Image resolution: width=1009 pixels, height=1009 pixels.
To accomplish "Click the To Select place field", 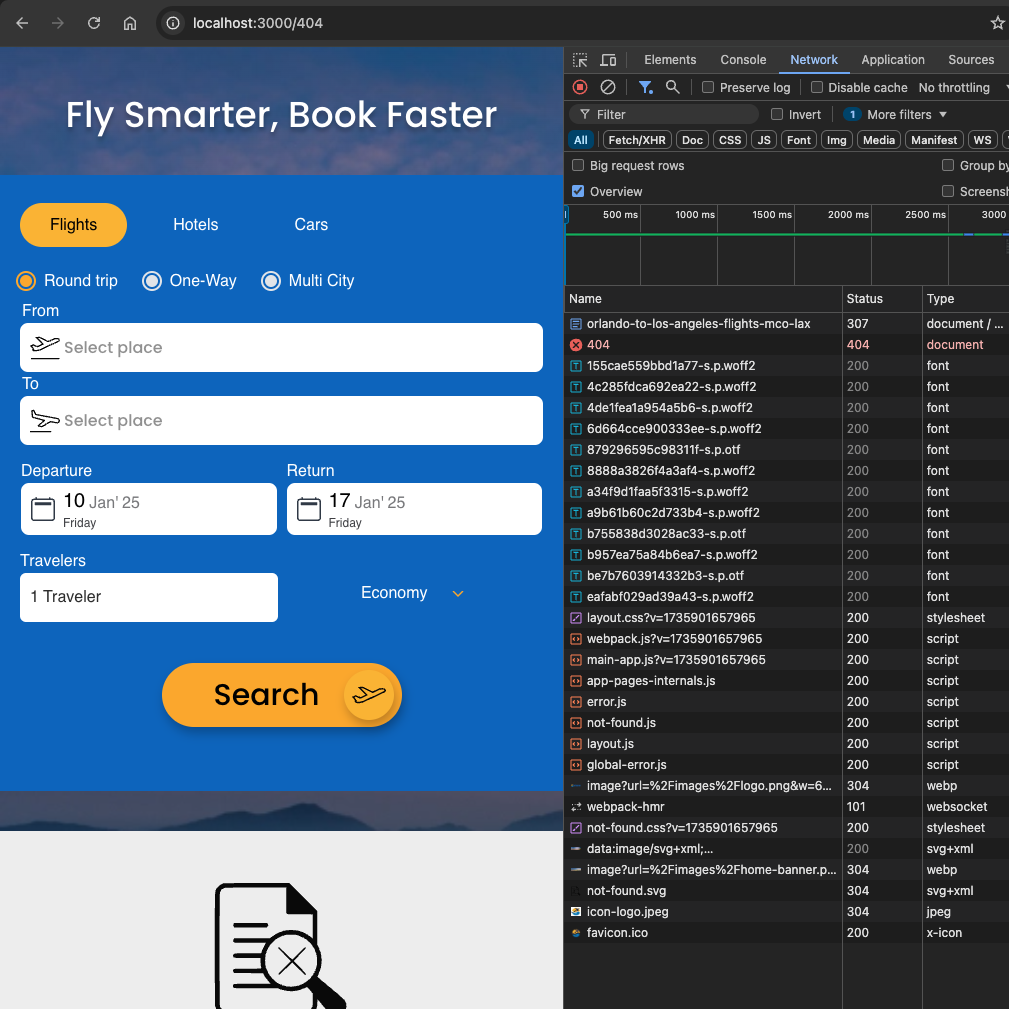I will click(x=281, y=420).
